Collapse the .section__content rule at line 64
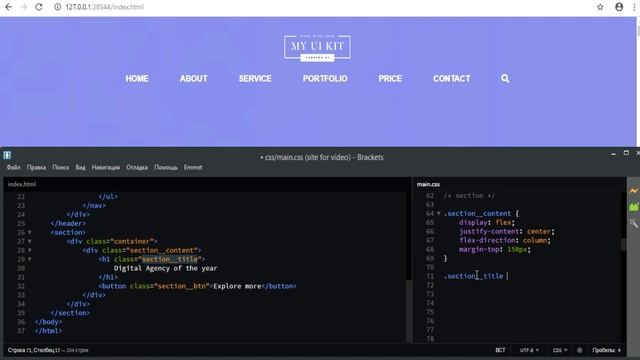640x360 pixels. coord(439,213)
